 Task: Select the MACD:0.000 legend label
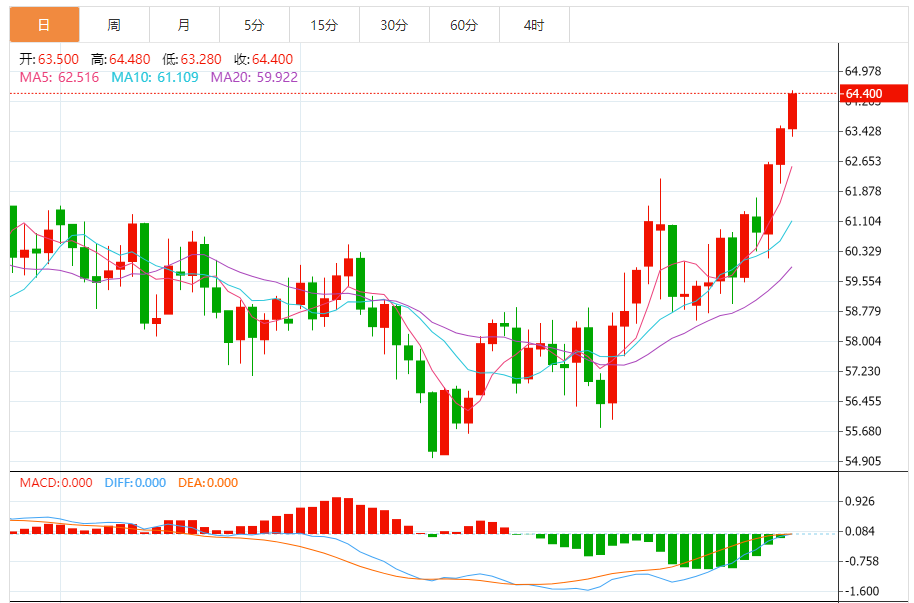56,483
